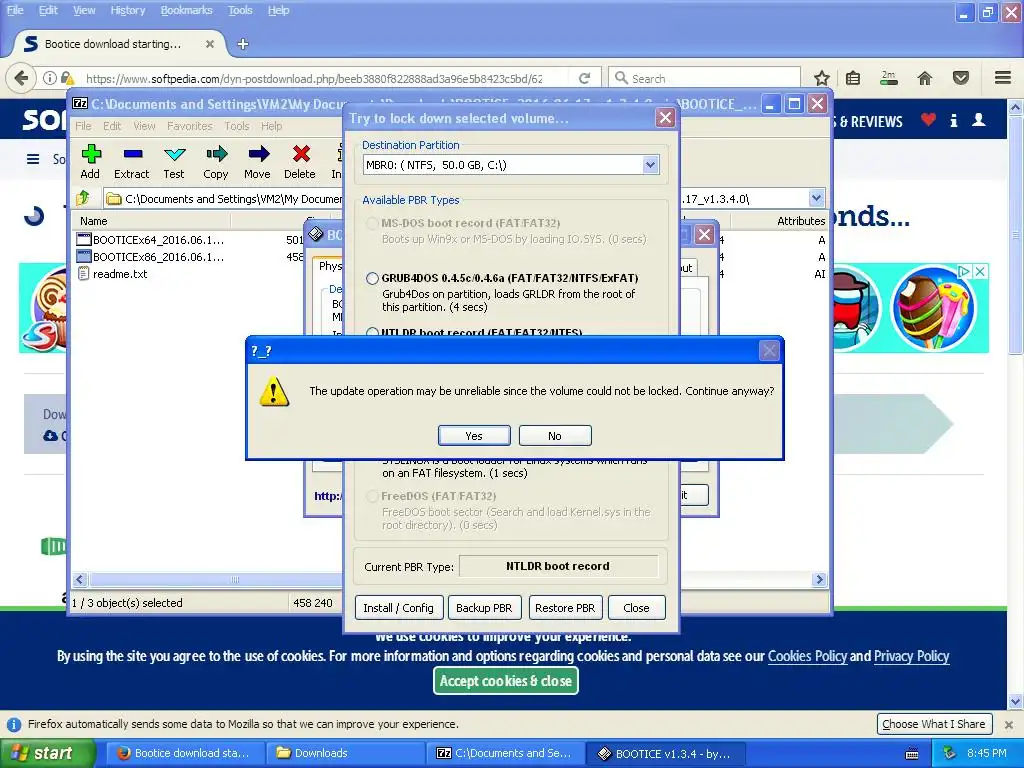Open the Cookies Policy link
Screen dimensions: 1024x768
(x=807, y=656)
